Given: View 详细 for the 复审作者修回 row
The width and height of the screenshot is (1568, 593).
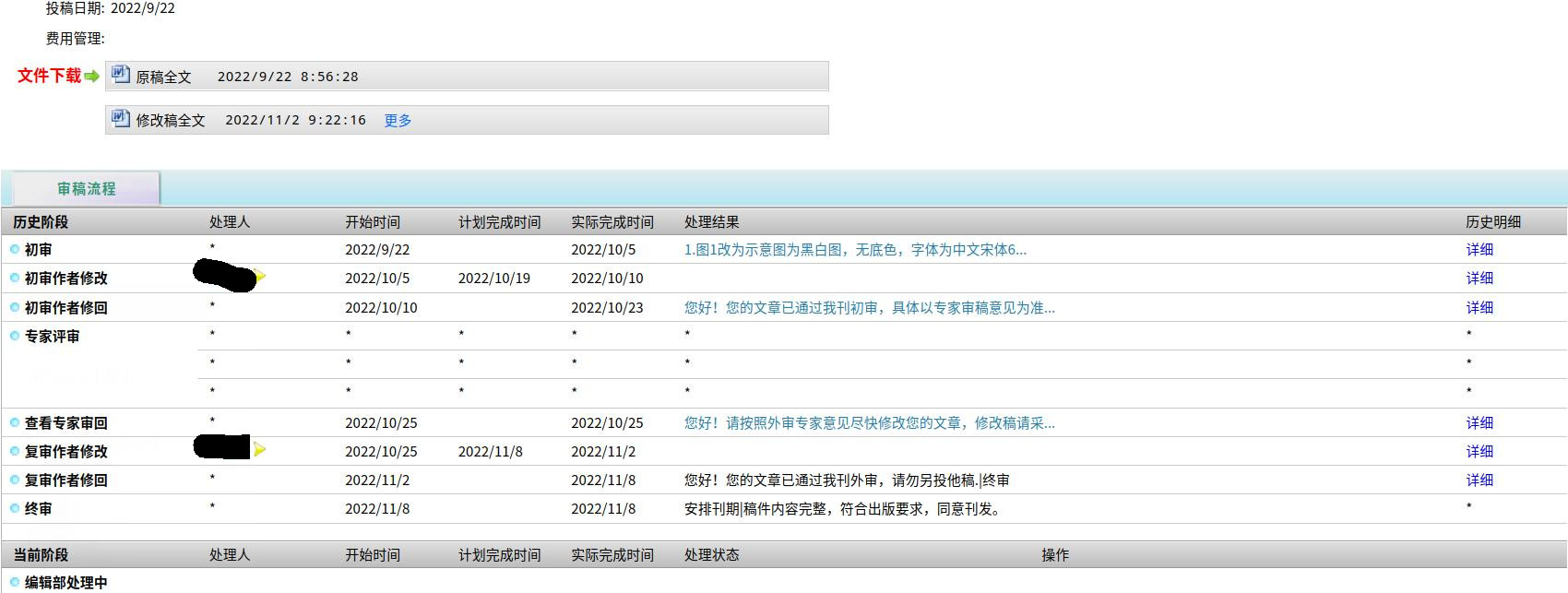Looking at the screenshot, I should (1479, 480).
